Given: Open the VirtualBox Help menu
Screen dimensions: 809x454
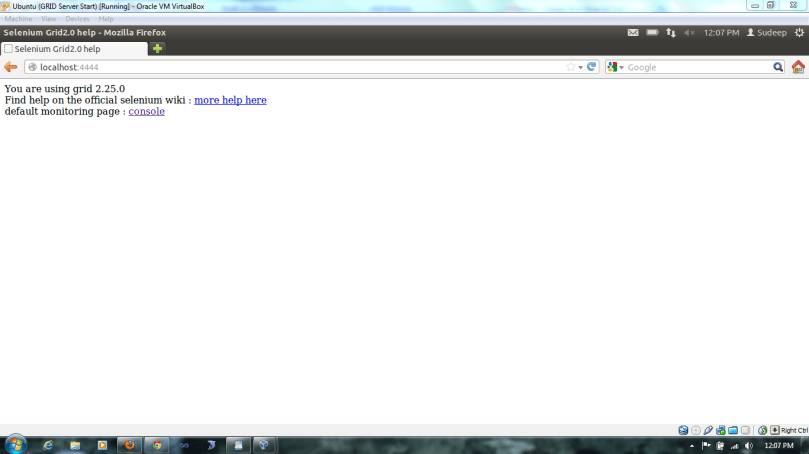Looking at the screenshot, I should coord(106,19).
